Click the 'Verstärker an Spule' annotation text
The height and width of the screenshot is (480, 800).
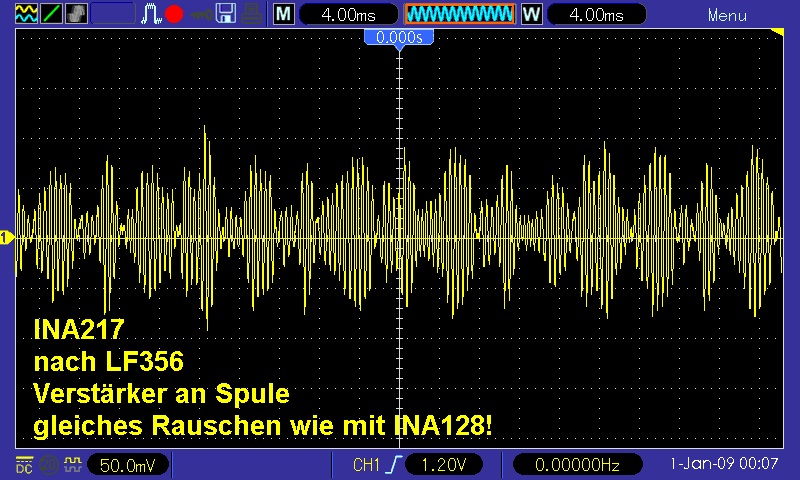point(161,393)
